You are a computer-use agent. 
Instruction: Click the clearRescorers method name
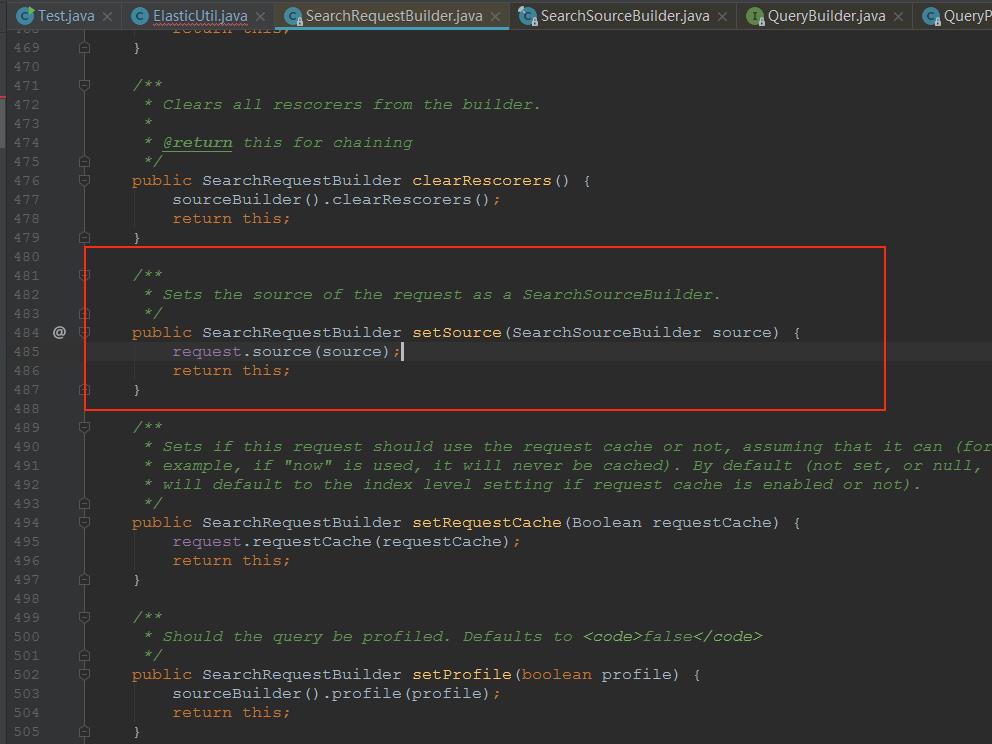pos(481,181)
